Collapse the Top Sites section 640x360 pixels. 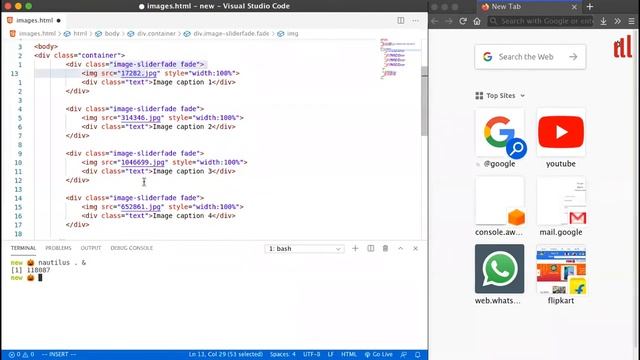coord(500,96)
